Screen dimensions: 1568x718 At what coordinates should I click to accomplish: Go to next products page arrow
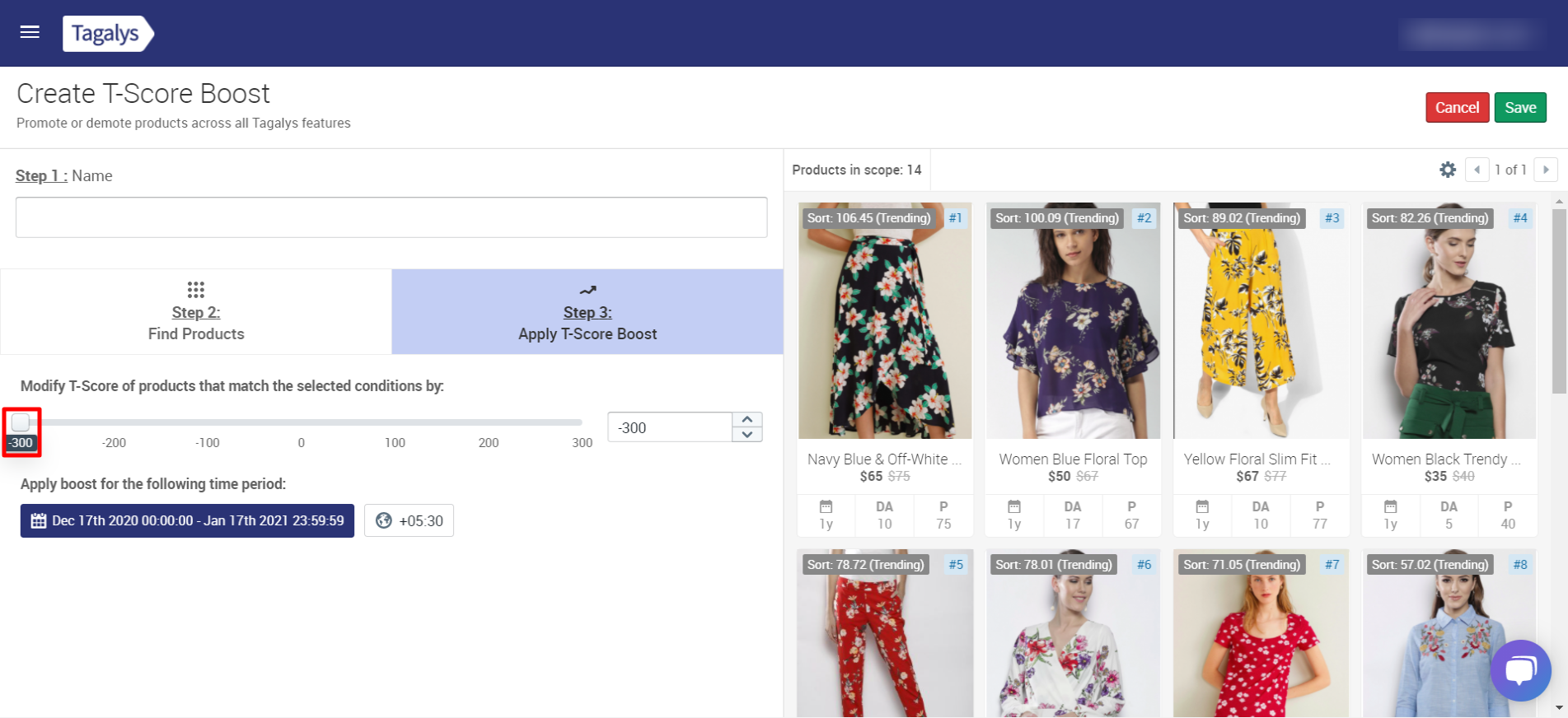tap(1546, 170)
